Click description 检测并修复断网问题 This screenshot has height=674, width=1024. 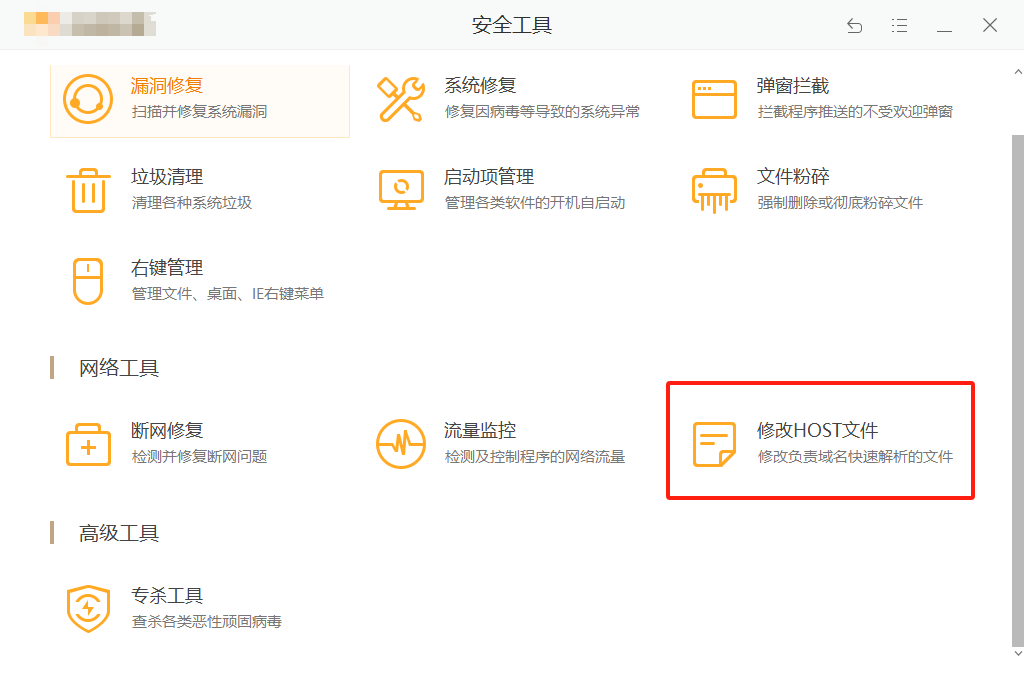[199, 457]
